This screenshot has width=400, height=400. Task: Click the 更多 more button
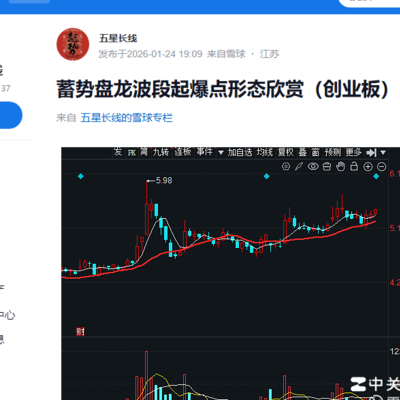point(354,152)
